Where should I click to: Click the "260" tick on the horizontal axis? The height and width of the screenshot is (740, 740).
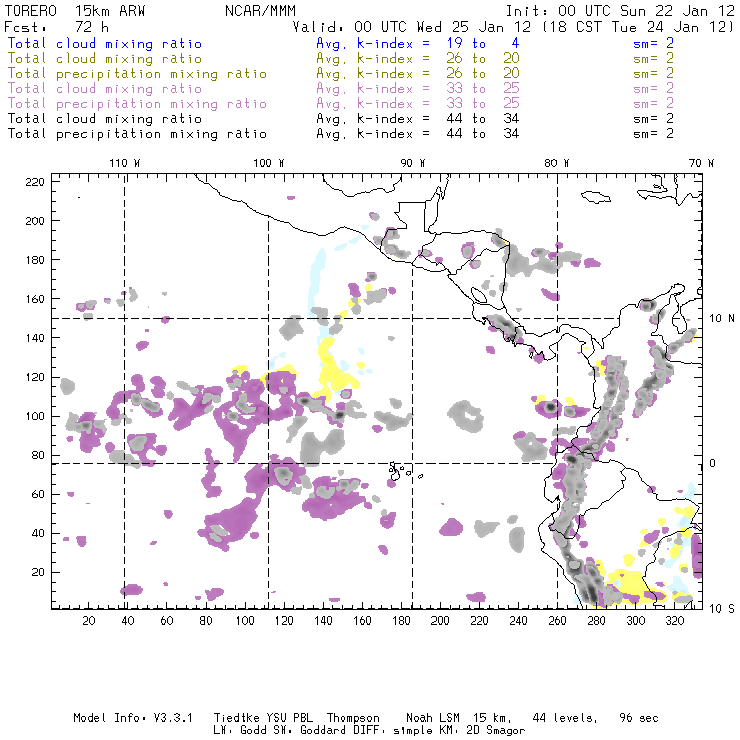(557, 621)
